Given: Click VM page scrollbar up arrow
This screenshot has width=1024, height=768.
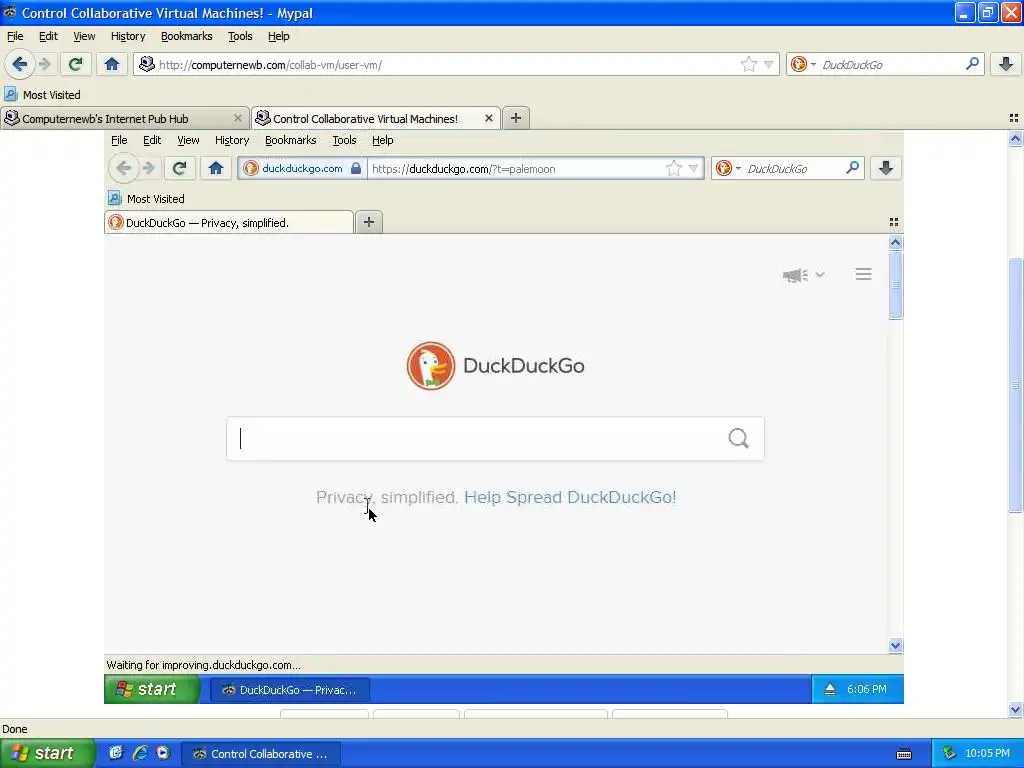Looking at the screenshot, I should coord(895,242).
